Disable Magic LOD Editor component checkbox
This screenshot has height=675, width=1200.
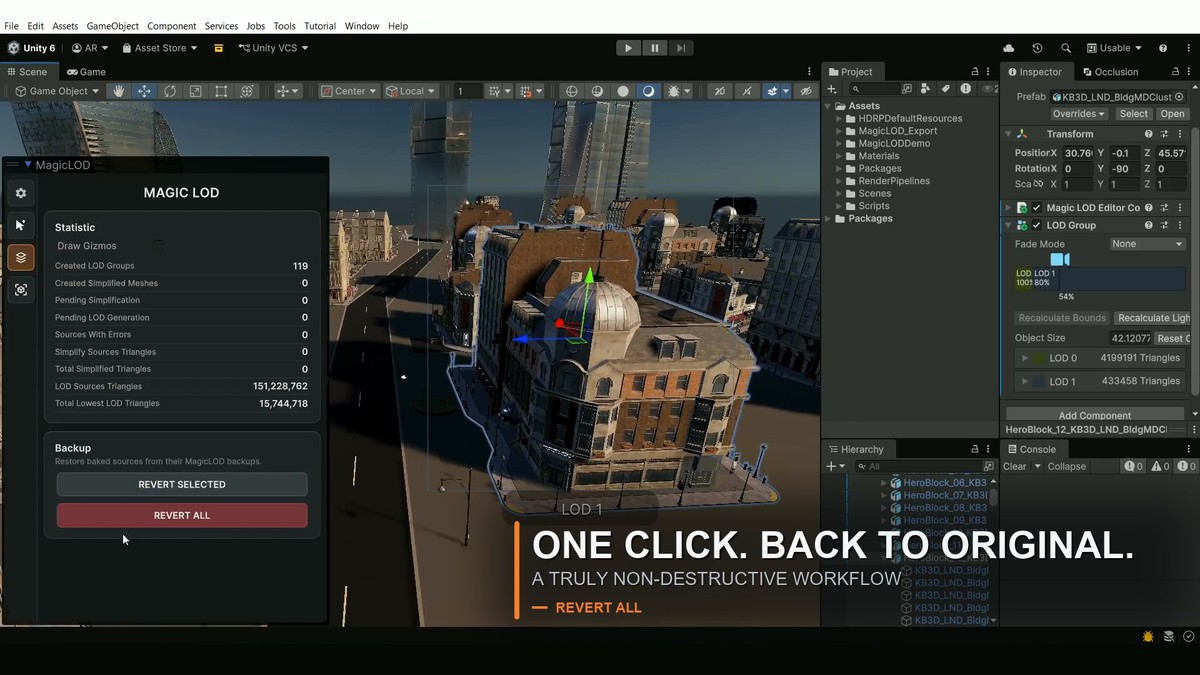[x=1037, y=208]
